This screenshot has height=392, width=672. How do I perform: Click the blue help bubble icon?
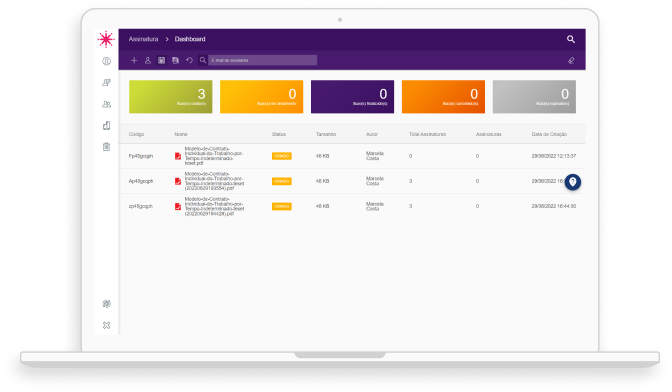click(573, 182)
